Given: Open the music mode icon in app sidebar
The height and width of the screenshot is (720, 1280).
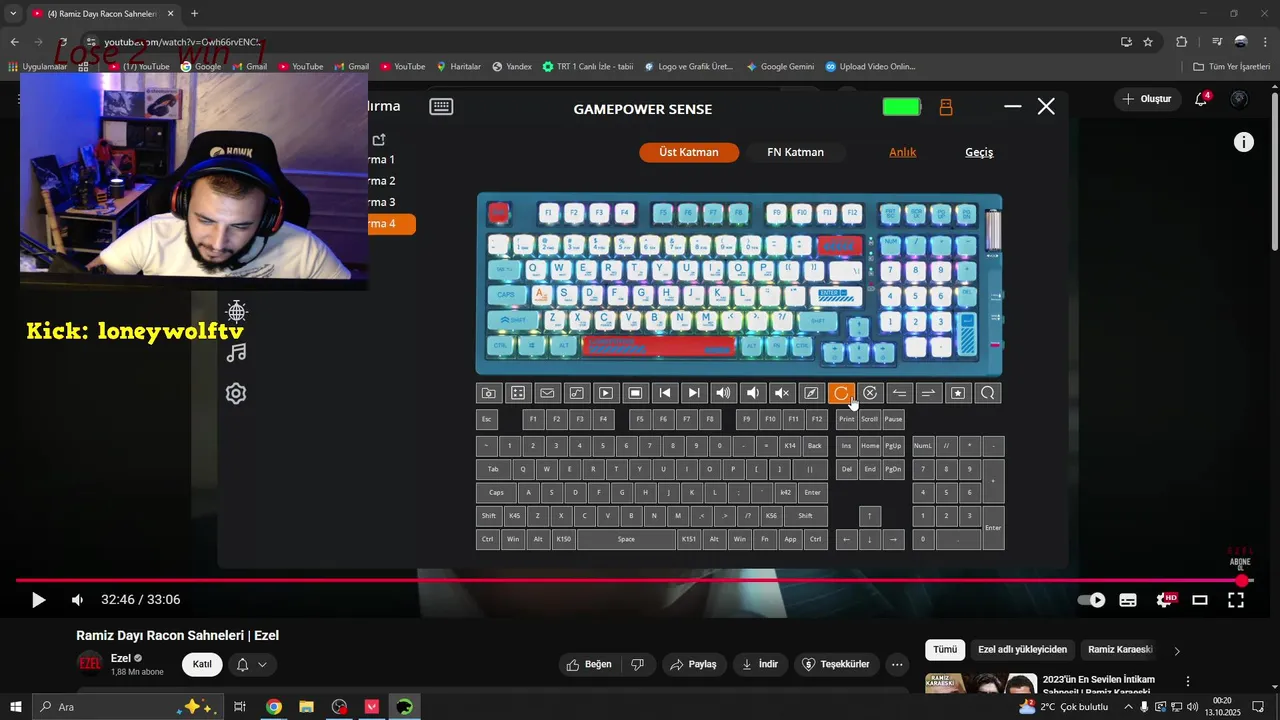Looking at the screenshot, I should 236,352.
